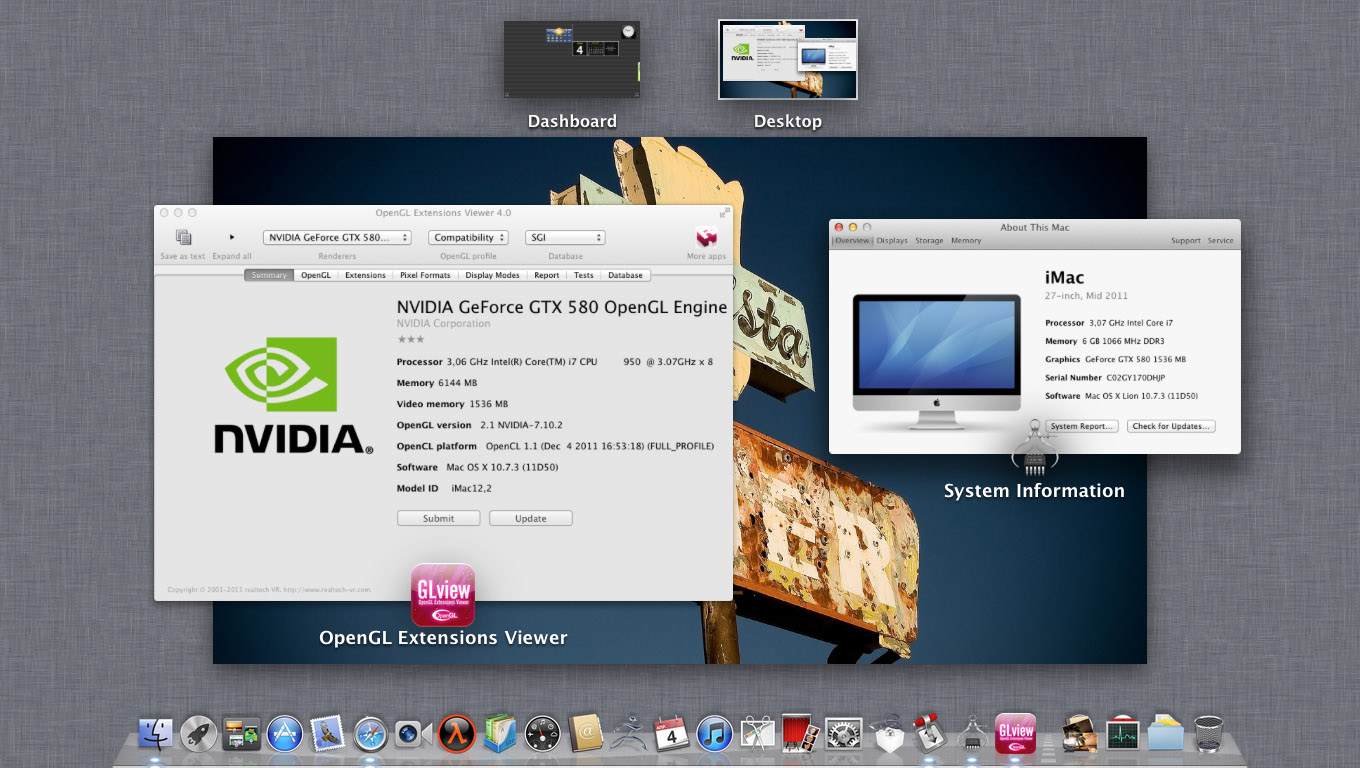This screenshot has width=1360, height=768.
Task: Open iTunes from the dock
Action: coord(715,734)
